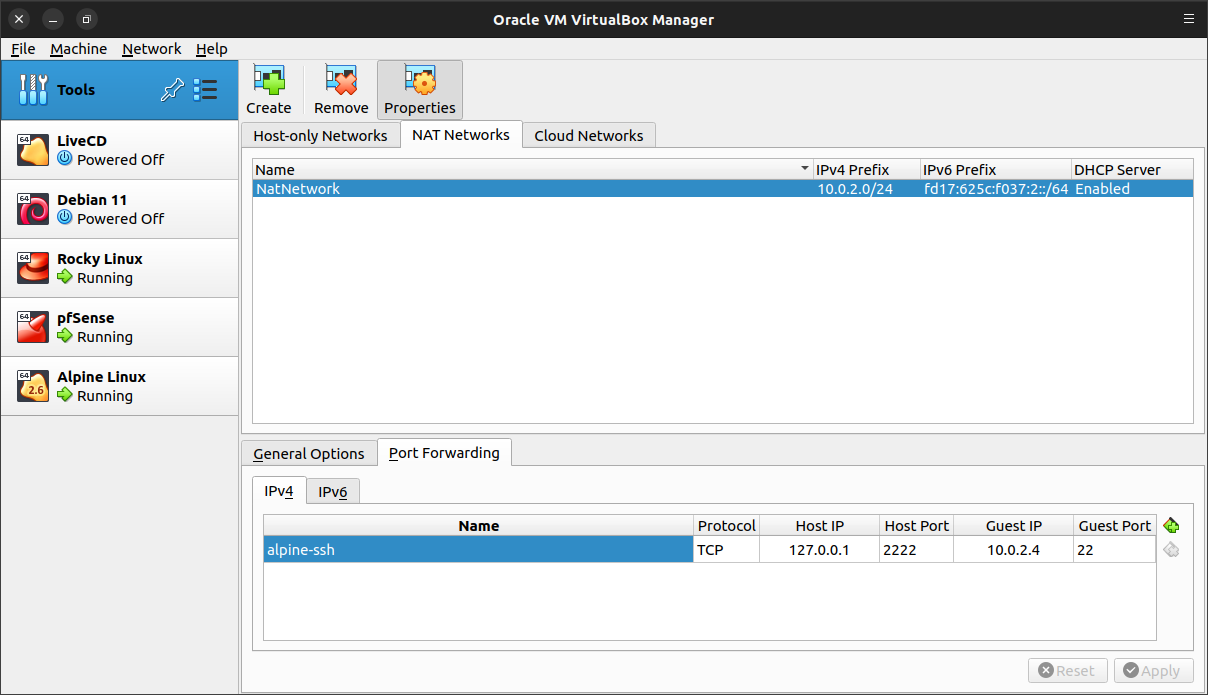Image resolution: width=1208 pixels, height=695 pixels.
Task: Click the TCP protocol cell
Action: (726, 549)
